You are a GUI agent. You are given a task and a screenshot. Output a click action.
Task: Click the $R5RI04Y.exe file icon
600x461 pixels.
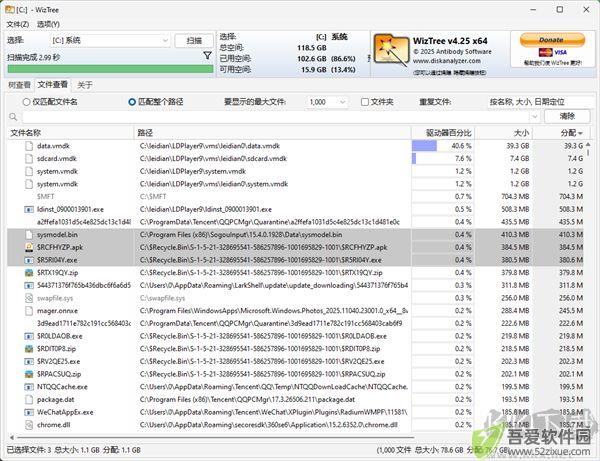pyautogui.click(x=29, y=260)
